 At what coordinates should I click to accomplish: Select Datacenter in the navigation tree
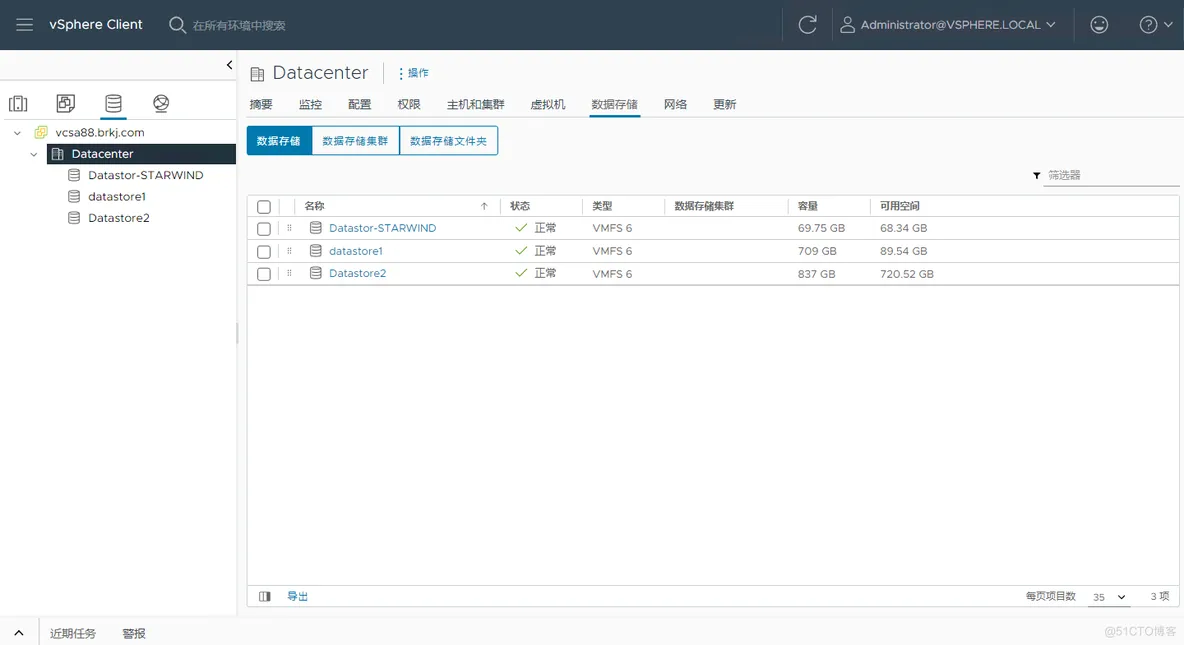click(x=102, y=154)
